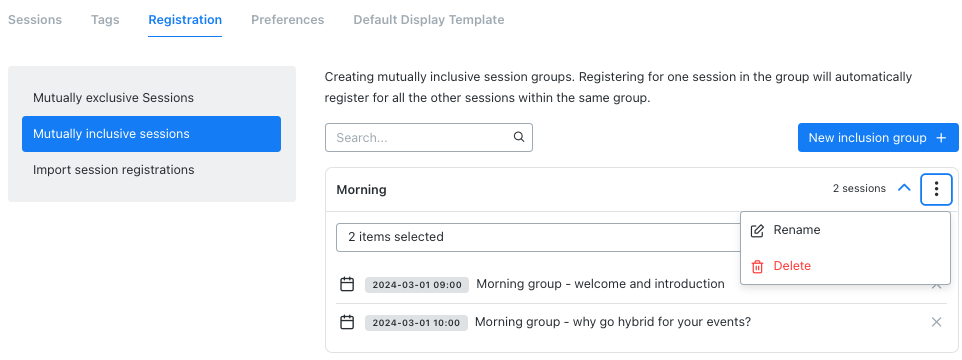Screen dimensions: 962x360
Task: Open the Preferences tab
Action: click(x=287, y=20)
